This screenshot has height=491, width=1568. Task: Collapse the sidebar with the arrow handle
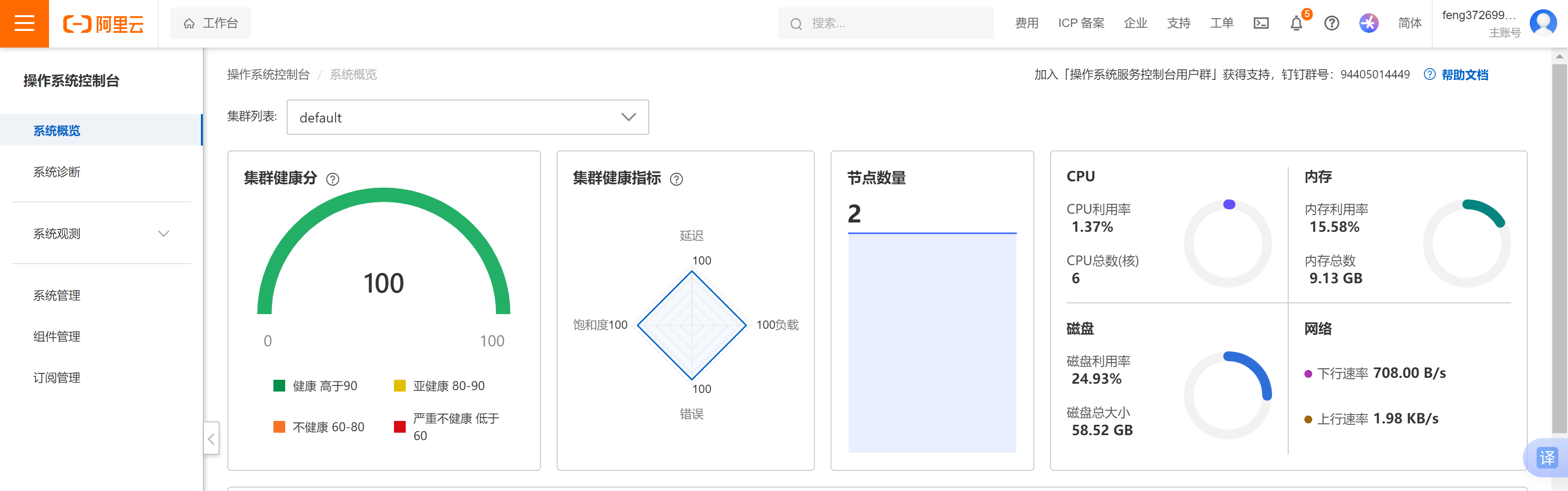point(211,438)
